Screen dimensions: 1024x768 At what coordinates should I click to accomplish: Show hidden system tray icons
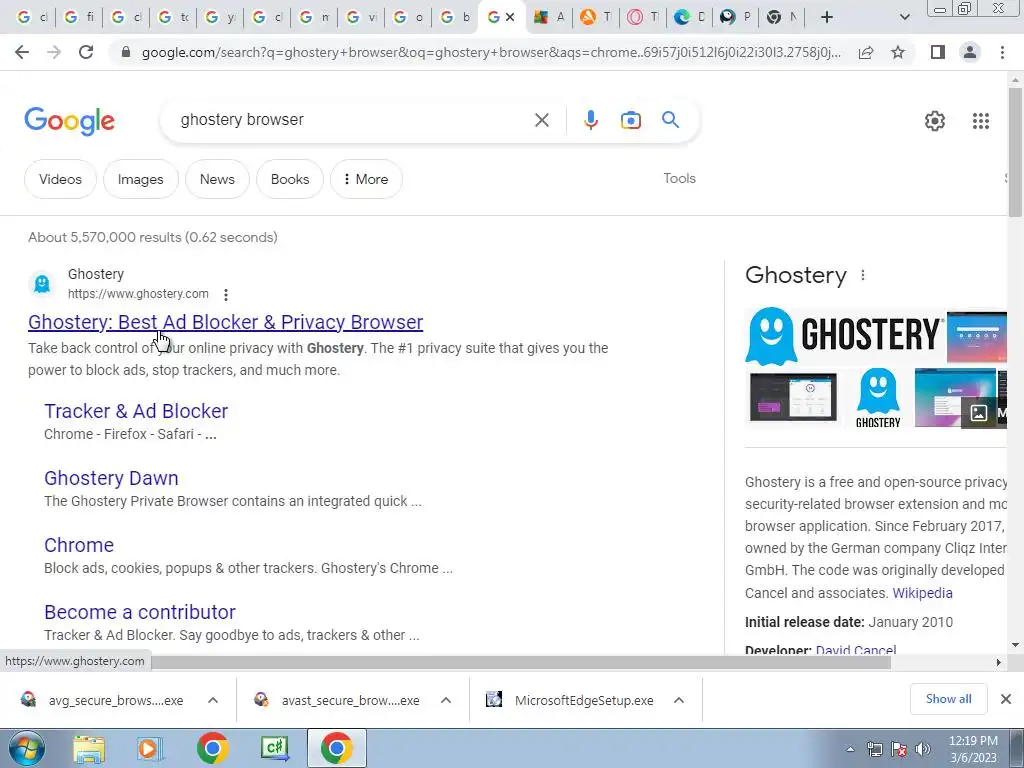[x=850, y=749]
